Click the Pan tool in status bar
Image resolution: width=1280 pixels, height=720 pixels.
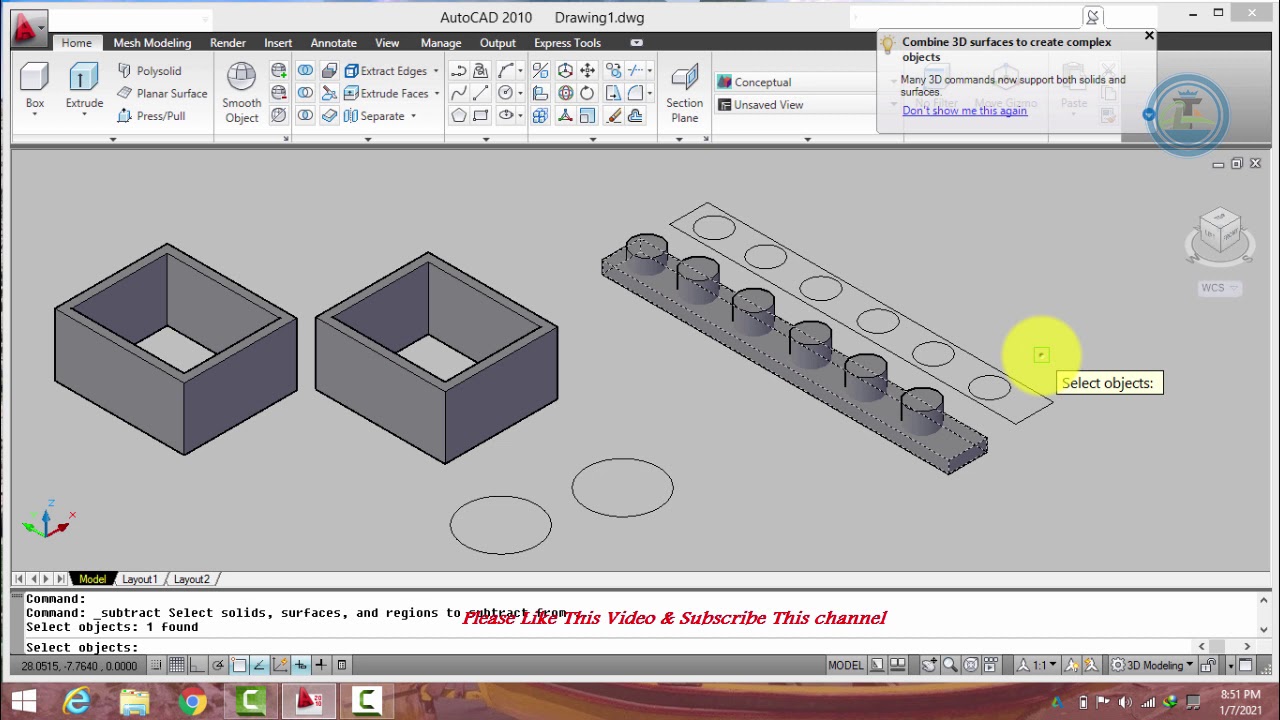click(929, 665)
